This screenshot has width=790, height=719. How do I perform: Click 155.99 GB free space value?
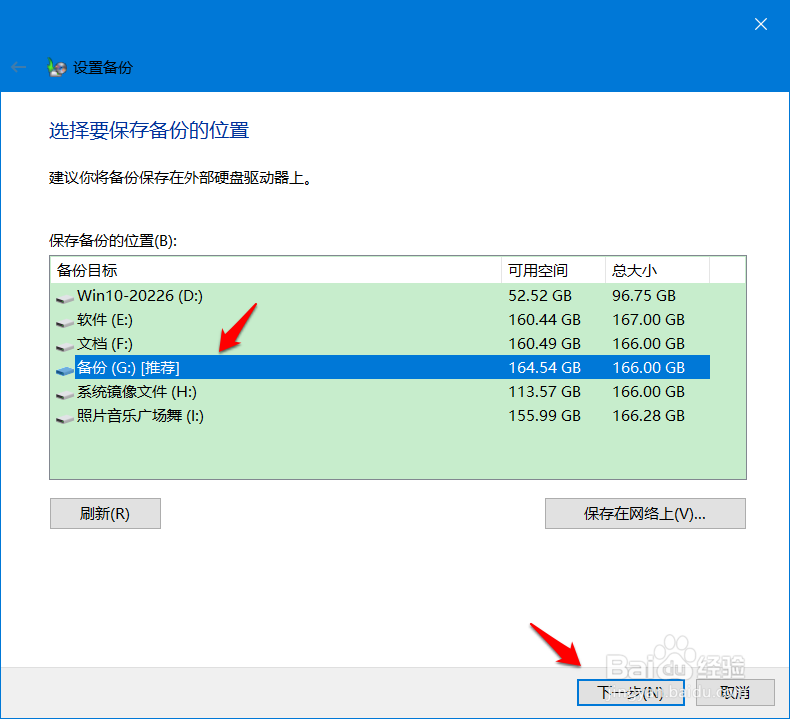pos(544,416)
